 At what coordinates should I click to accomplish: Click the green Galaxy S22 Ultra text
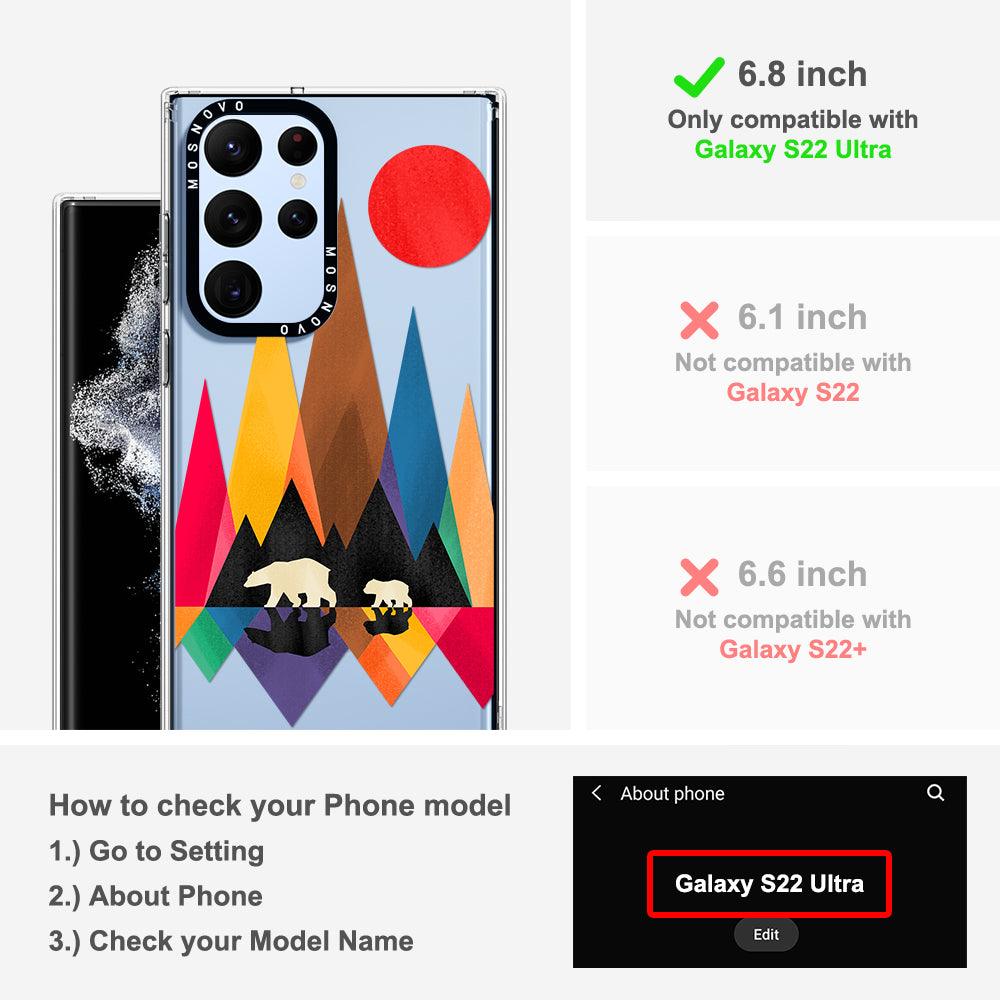pos(793,150)
